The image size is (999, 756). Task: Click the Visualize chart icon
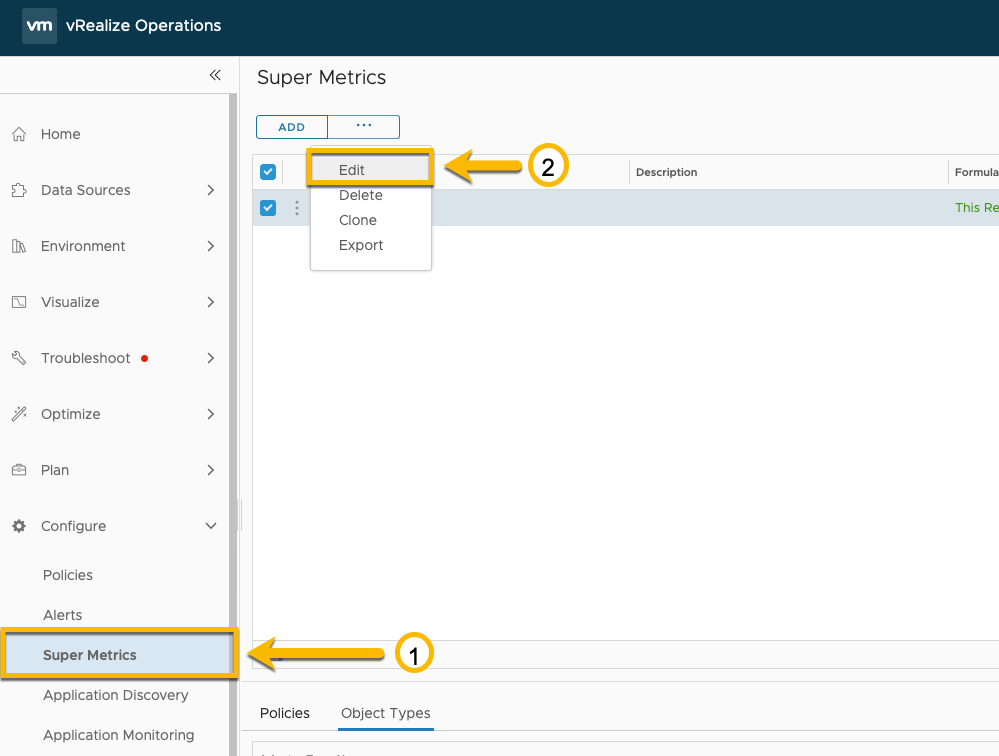tap(19, 302)
